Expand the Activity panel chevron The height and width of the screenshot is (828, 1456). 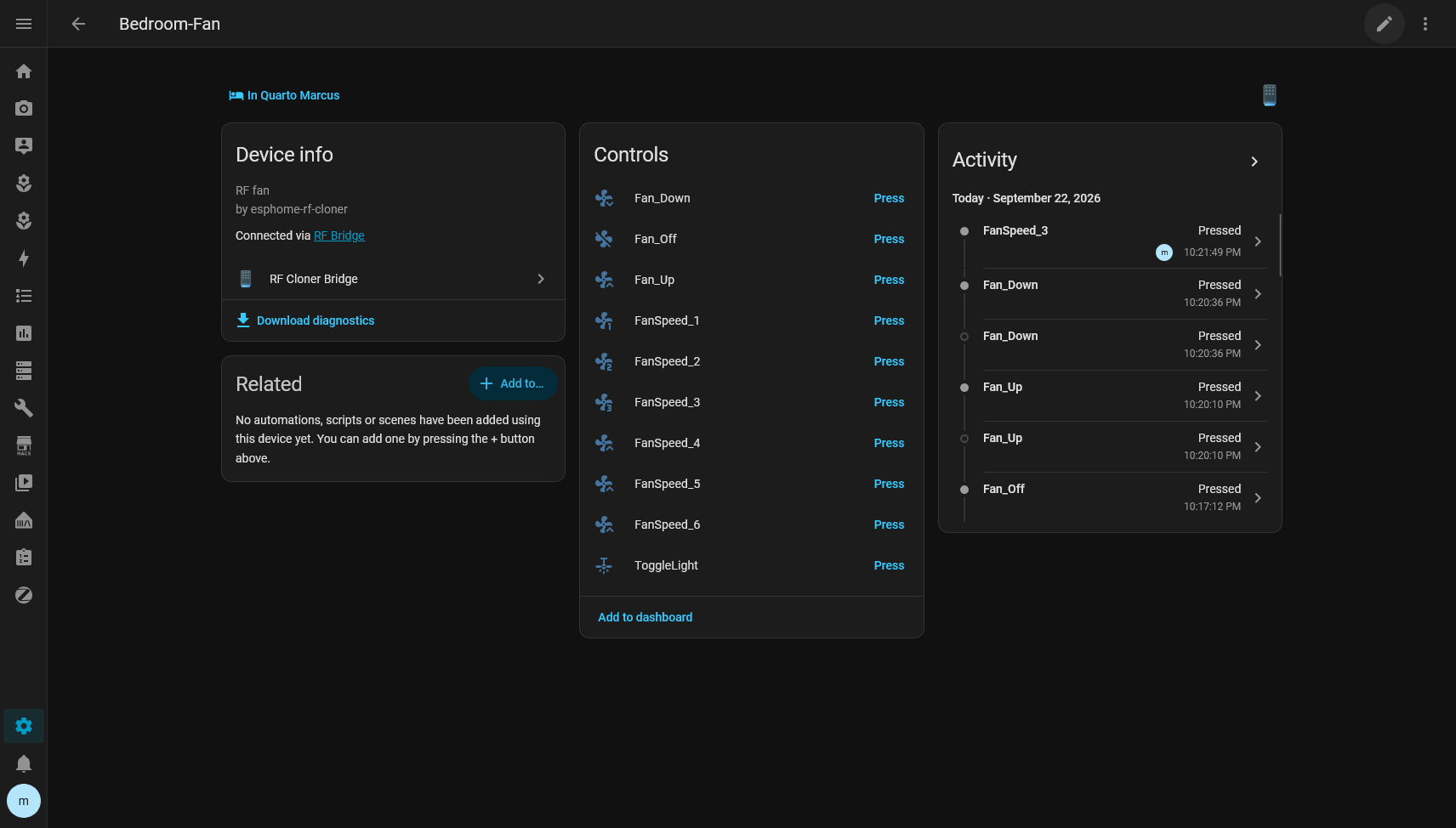[x=1254, y=162]
